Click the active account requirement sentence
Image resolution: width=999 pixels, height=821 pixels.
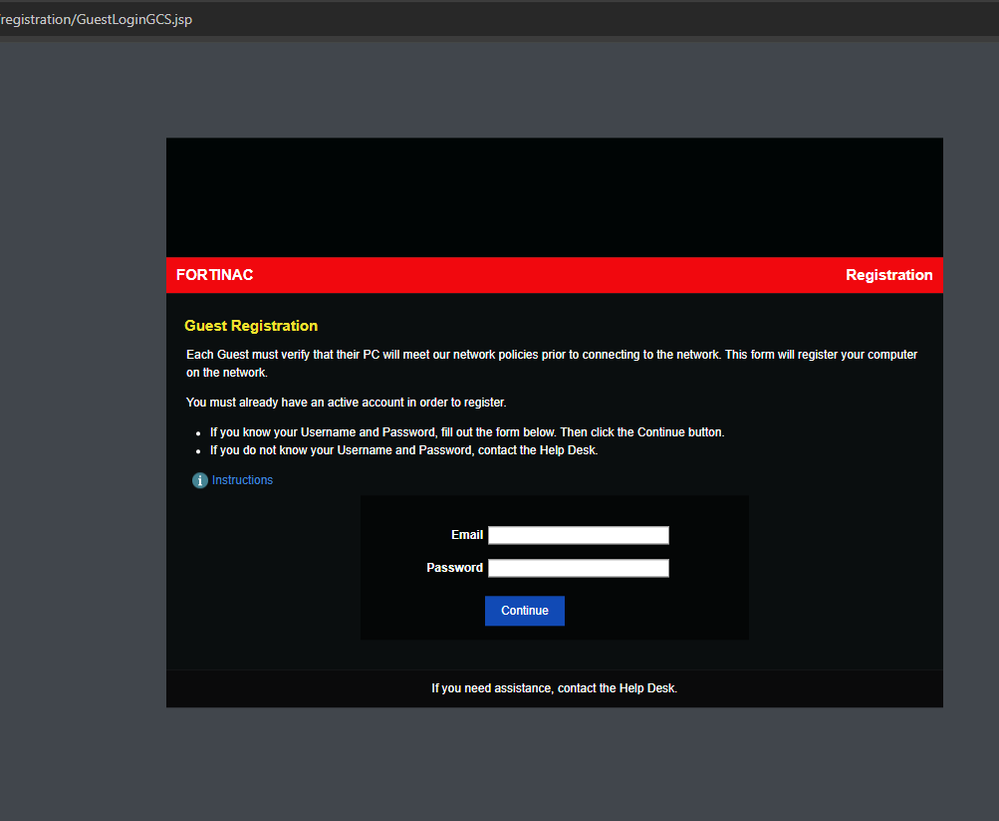346,403
